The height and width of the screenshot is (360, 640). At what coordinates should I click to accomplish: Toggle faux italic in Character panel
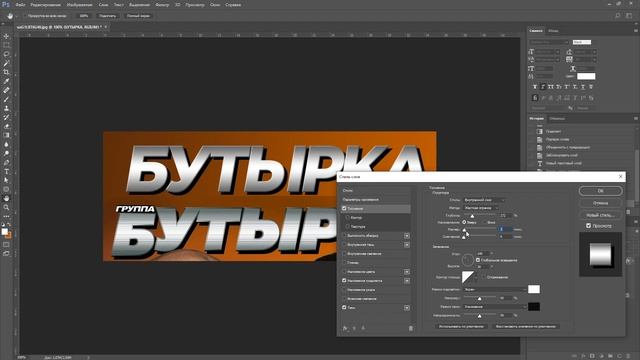pos(543,87)
